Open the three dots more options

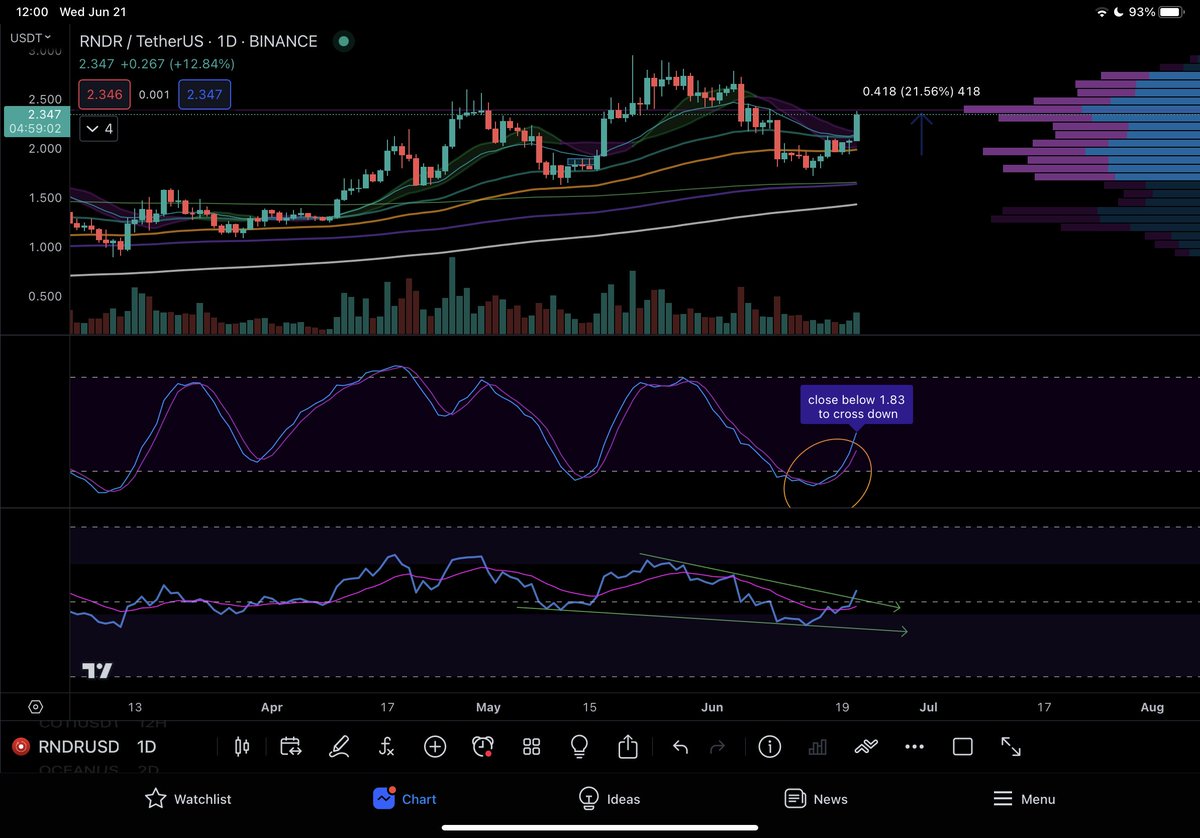914,746
